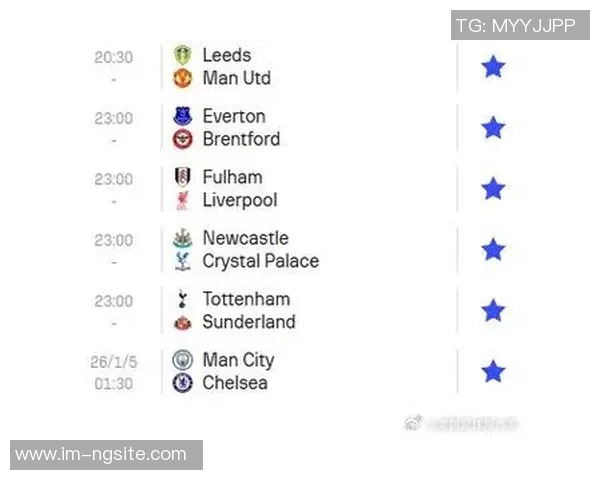The image size is (600, 480).
Task: Toggle star for Tottenham vs Sunderland match
Action: pyautogui.click(x=493, y=311)
